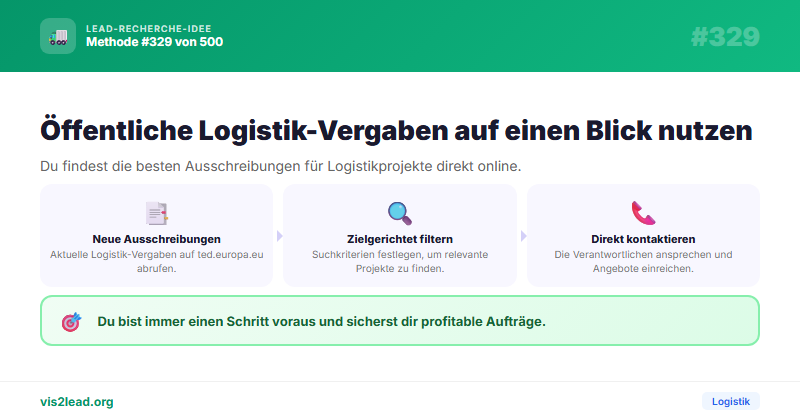Click the target dart icon in the green banner
The image size is (800, 420).
[71, 322]
